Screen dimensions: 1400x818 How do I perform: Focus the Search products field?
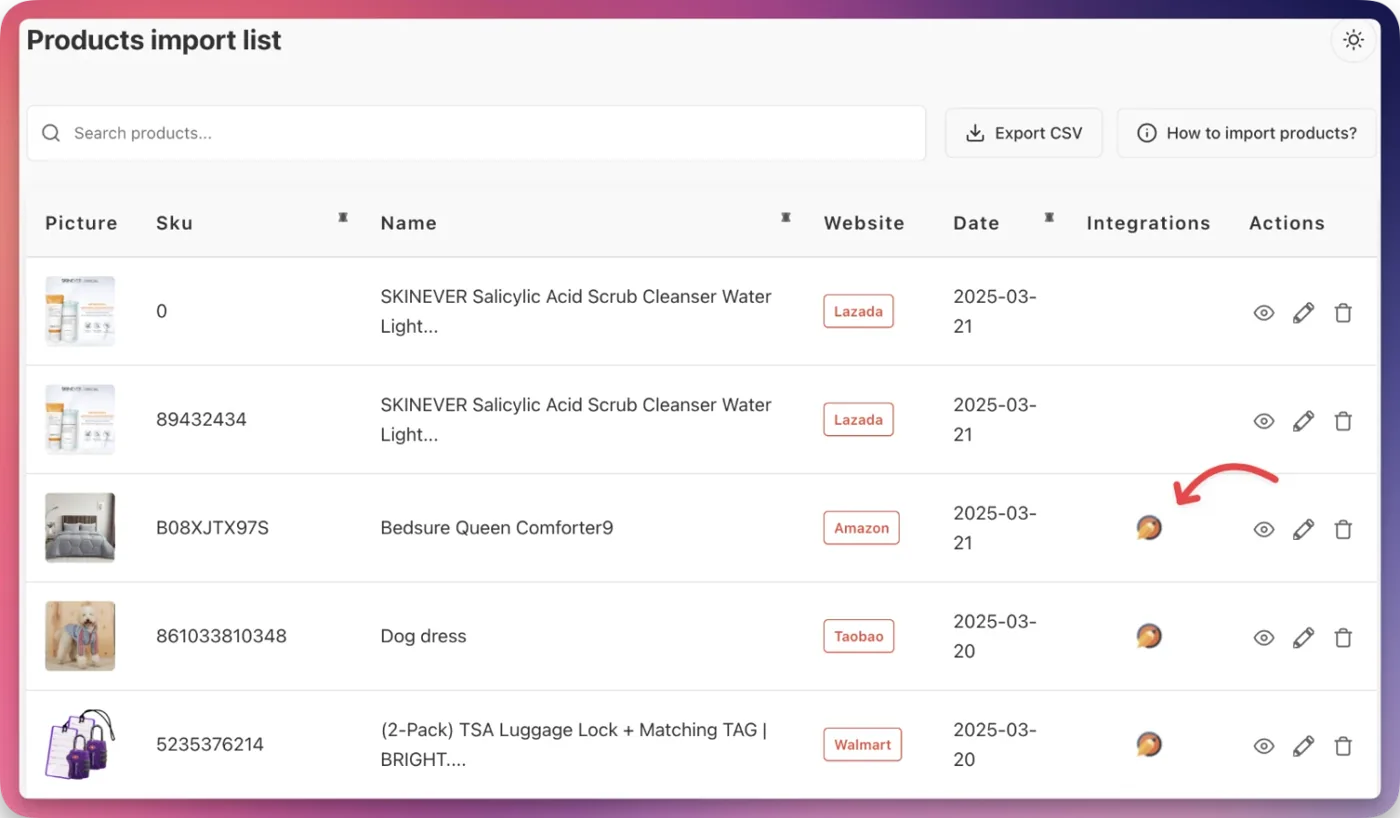pyautogui.click(x=476, y=133)
